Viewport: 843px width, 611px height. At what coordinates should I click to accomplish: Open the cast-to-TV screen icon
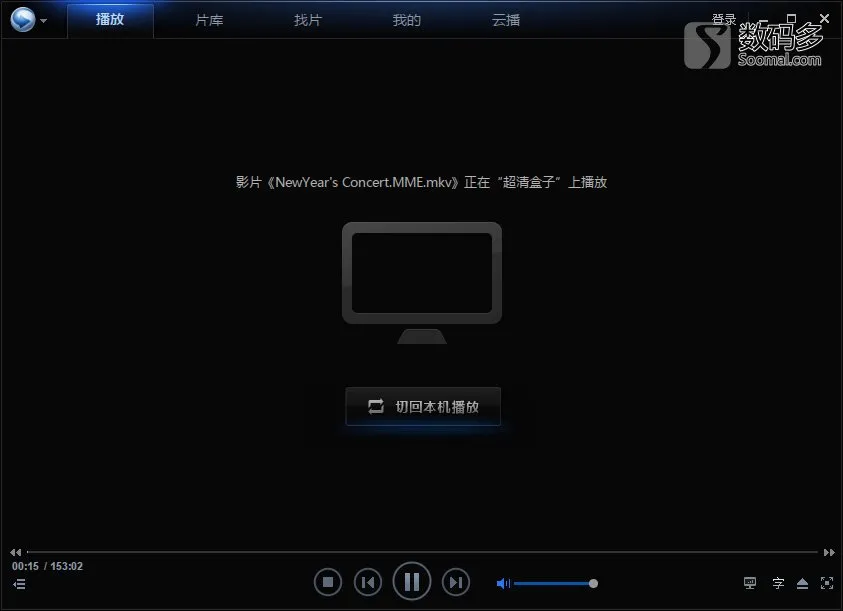coord(749,583)
